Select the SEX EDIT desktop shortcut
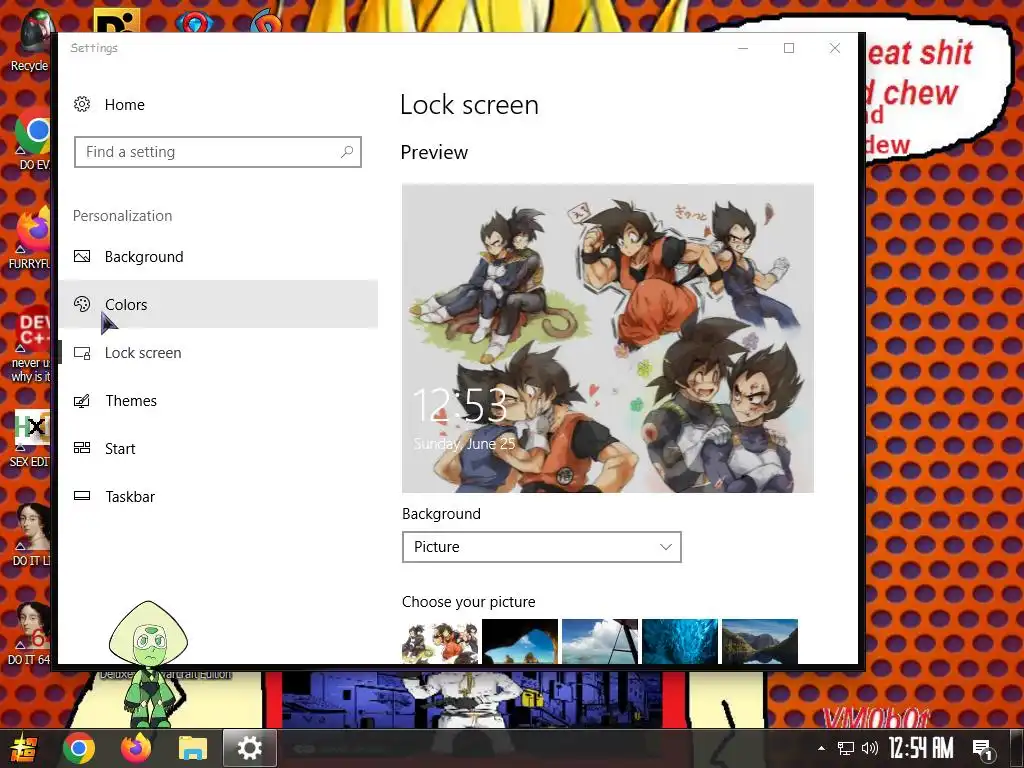Screen dimensions: 1024x768 point(29,439)
